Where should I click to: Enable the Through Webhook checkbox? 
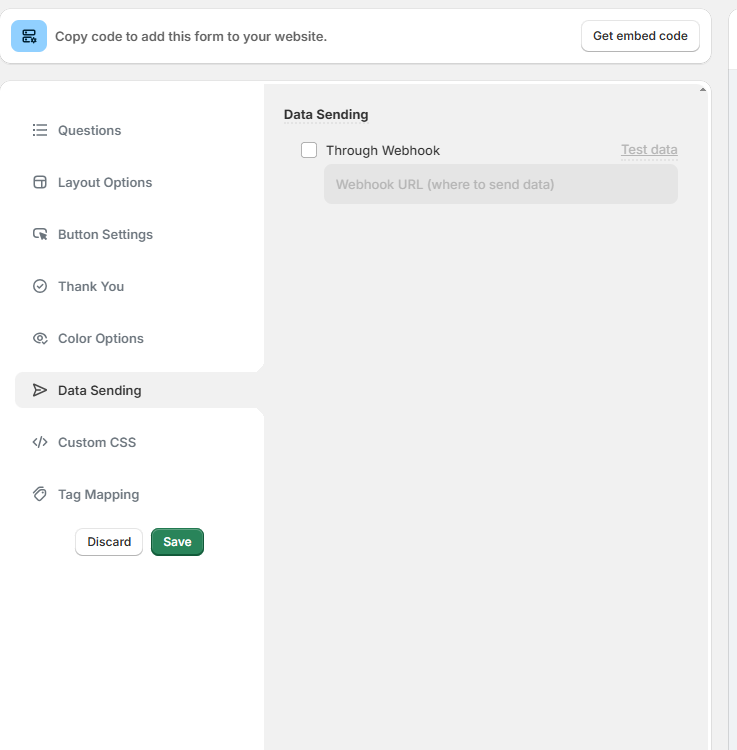pos(309,150)
